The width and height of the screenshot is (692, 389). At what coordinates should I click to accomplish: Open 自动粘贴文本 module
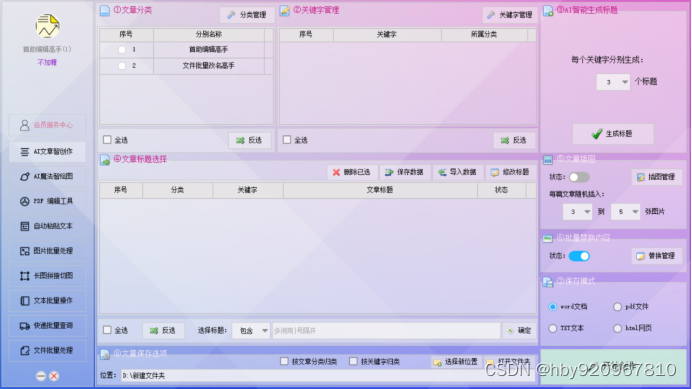(x=47, y=226)
